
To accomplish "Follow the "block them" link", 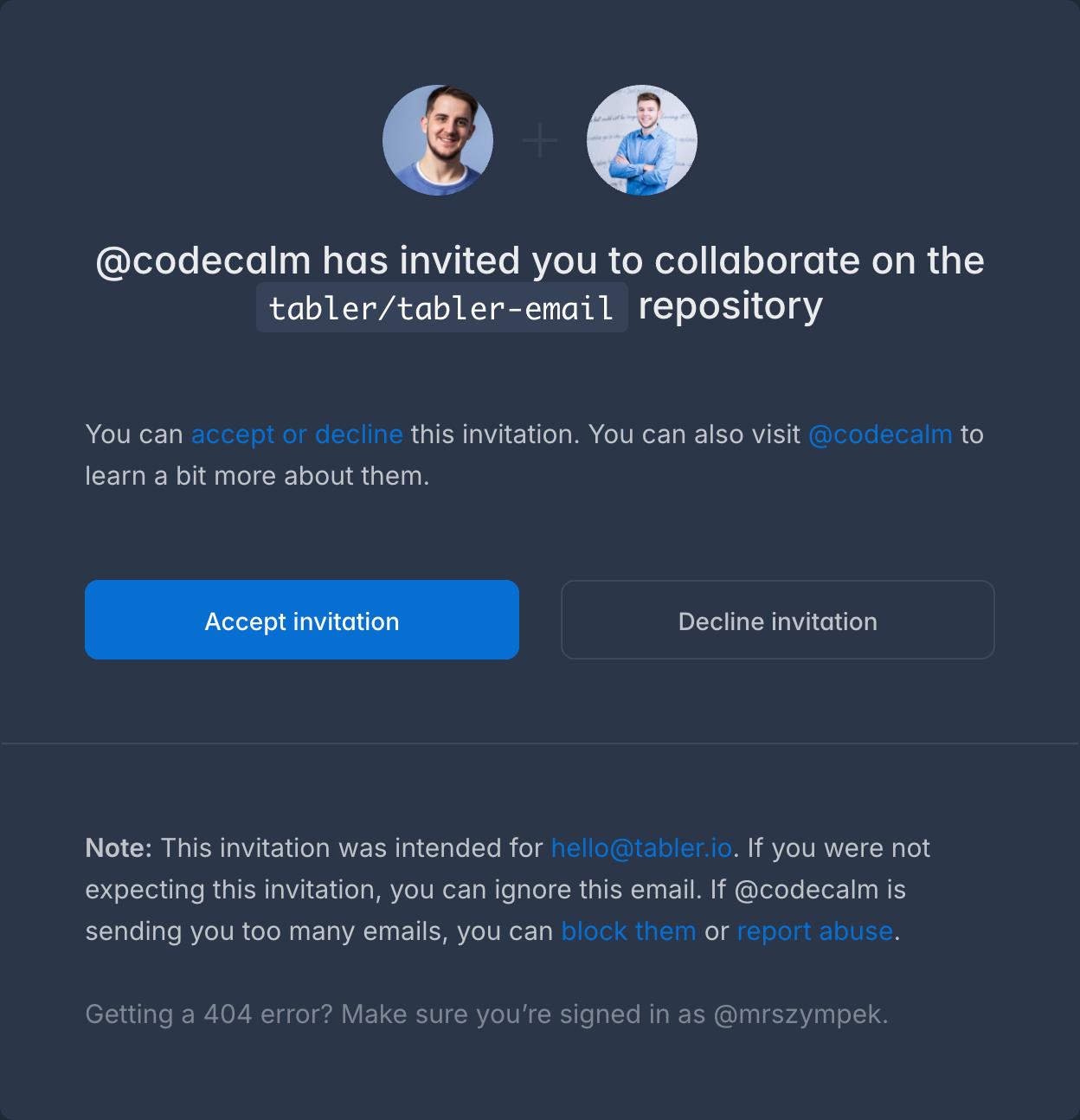I will (x=628, y=931).
